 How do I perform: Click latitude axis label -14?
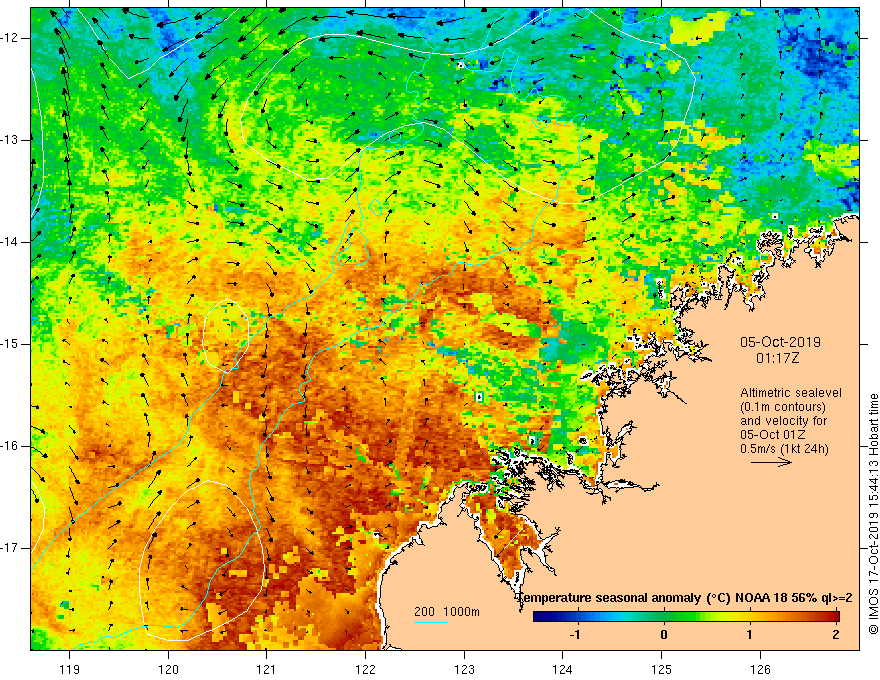(10, 242)
